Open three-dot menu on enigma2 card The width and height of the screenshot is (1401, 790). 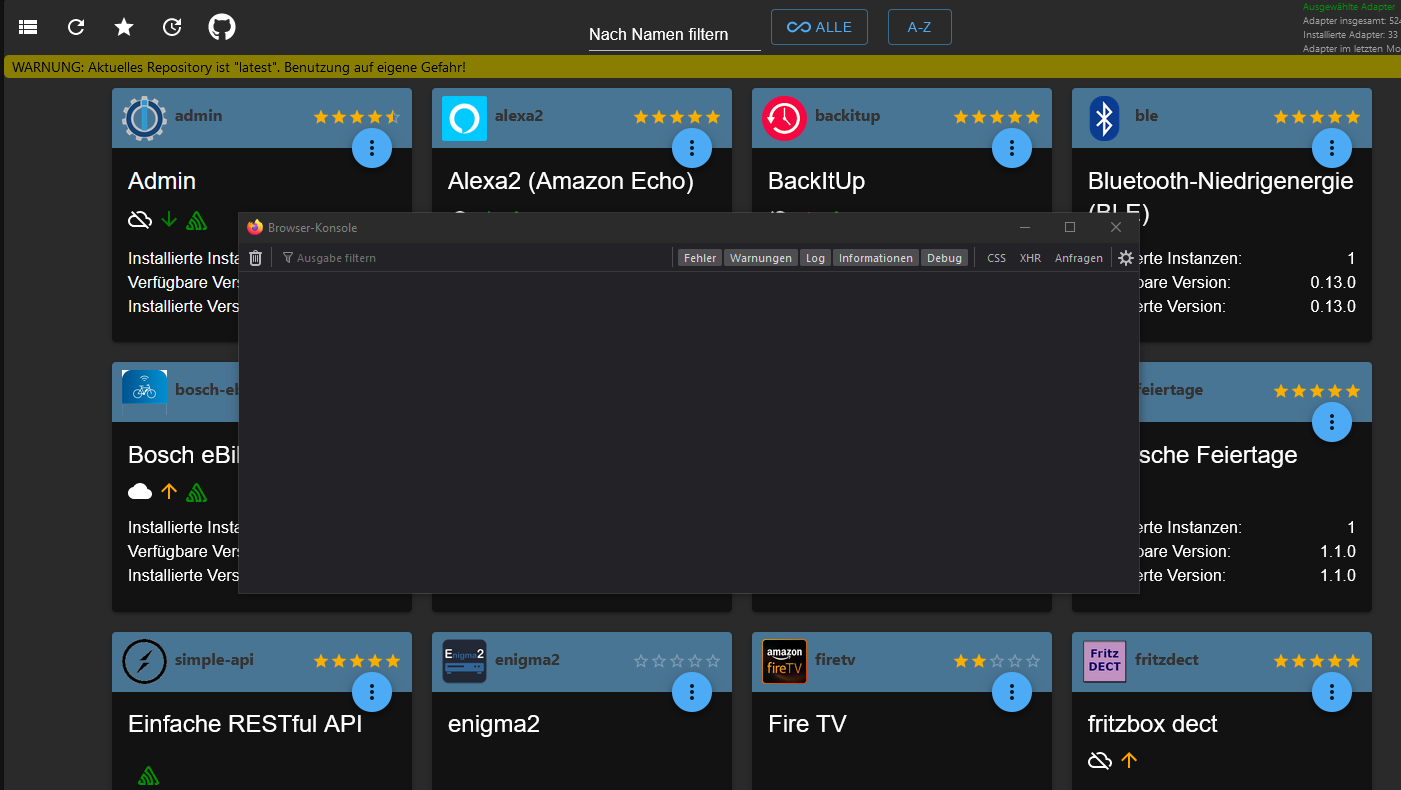(692, 691)
